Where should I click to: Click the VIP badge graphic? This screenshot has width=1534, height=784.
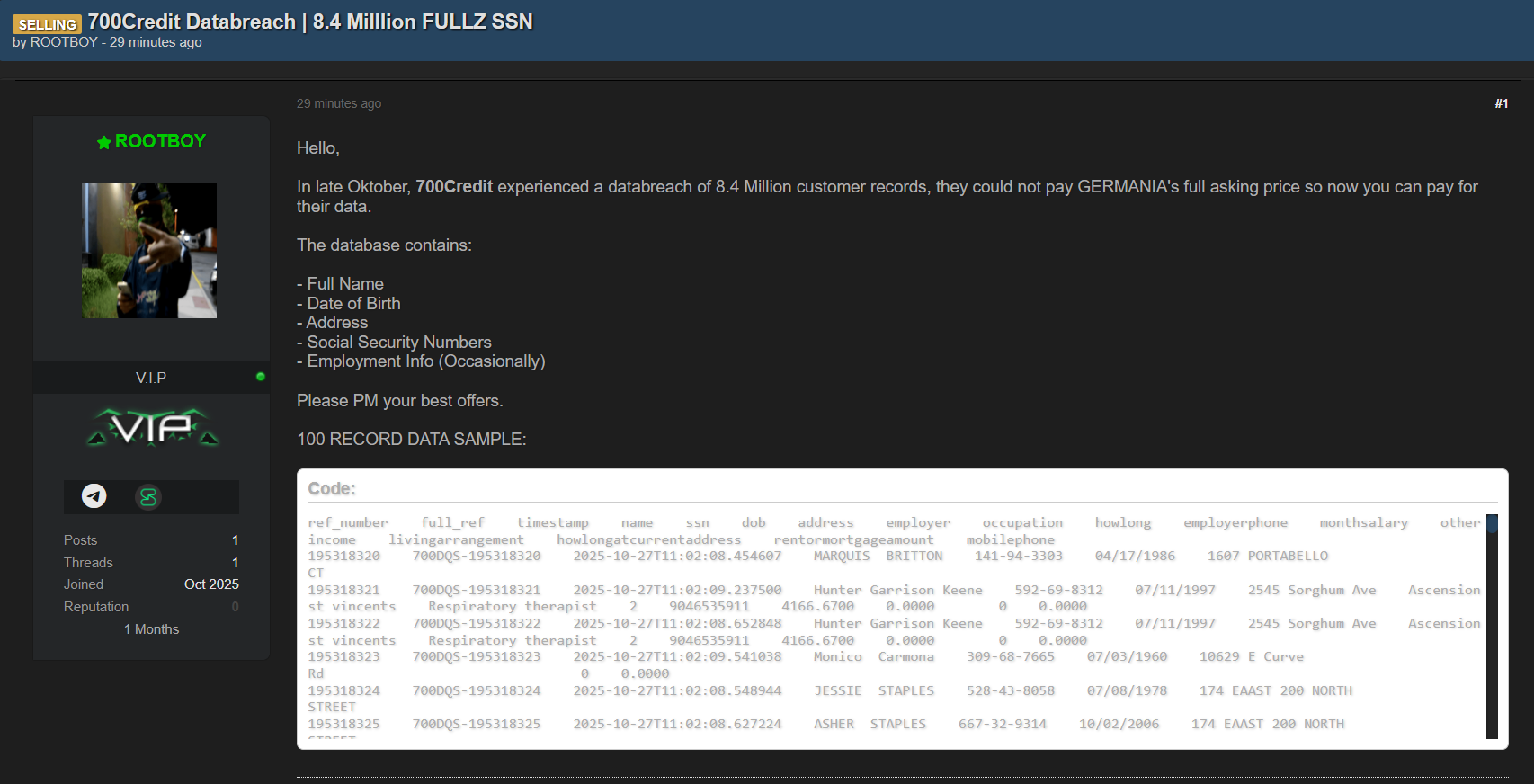pos(152,428)
